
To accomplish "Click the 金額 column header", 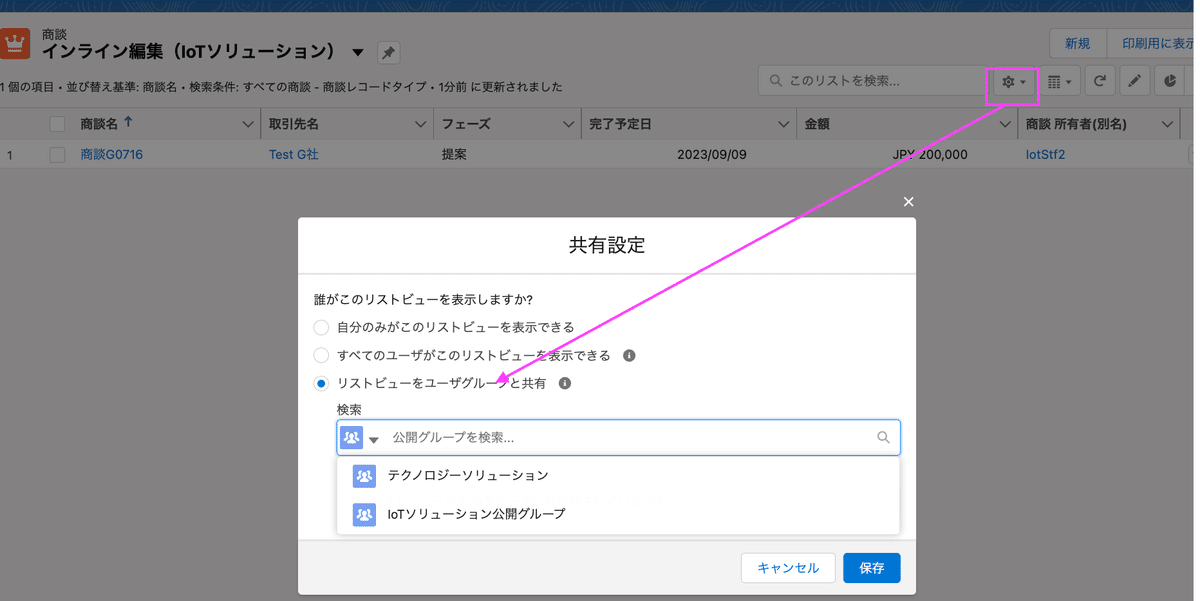I will pyautogui.click(x=906, y=124).
